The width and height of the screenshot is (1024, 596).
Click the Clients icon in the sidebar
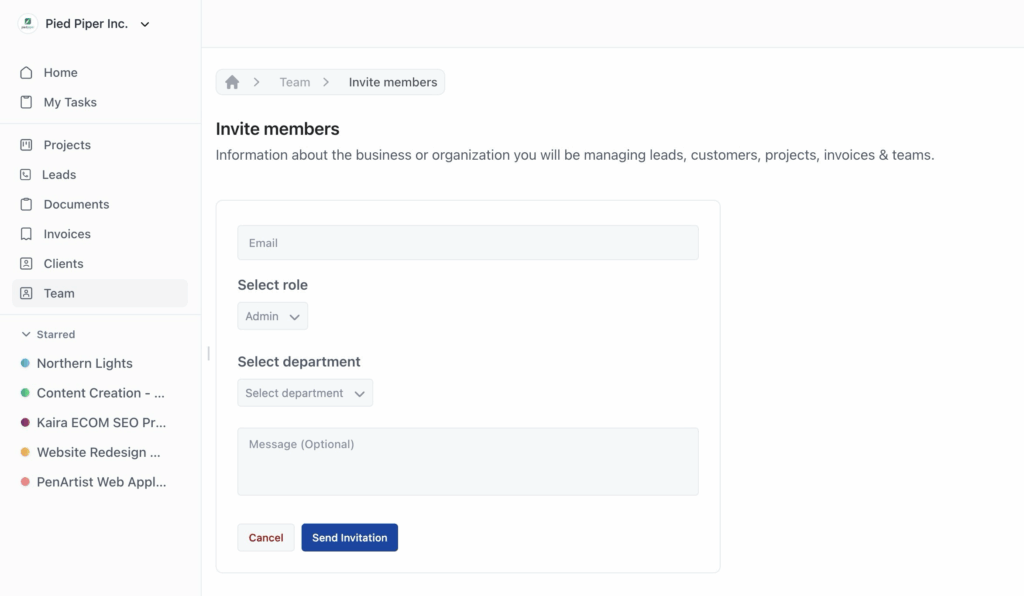[x=26, y=264]
